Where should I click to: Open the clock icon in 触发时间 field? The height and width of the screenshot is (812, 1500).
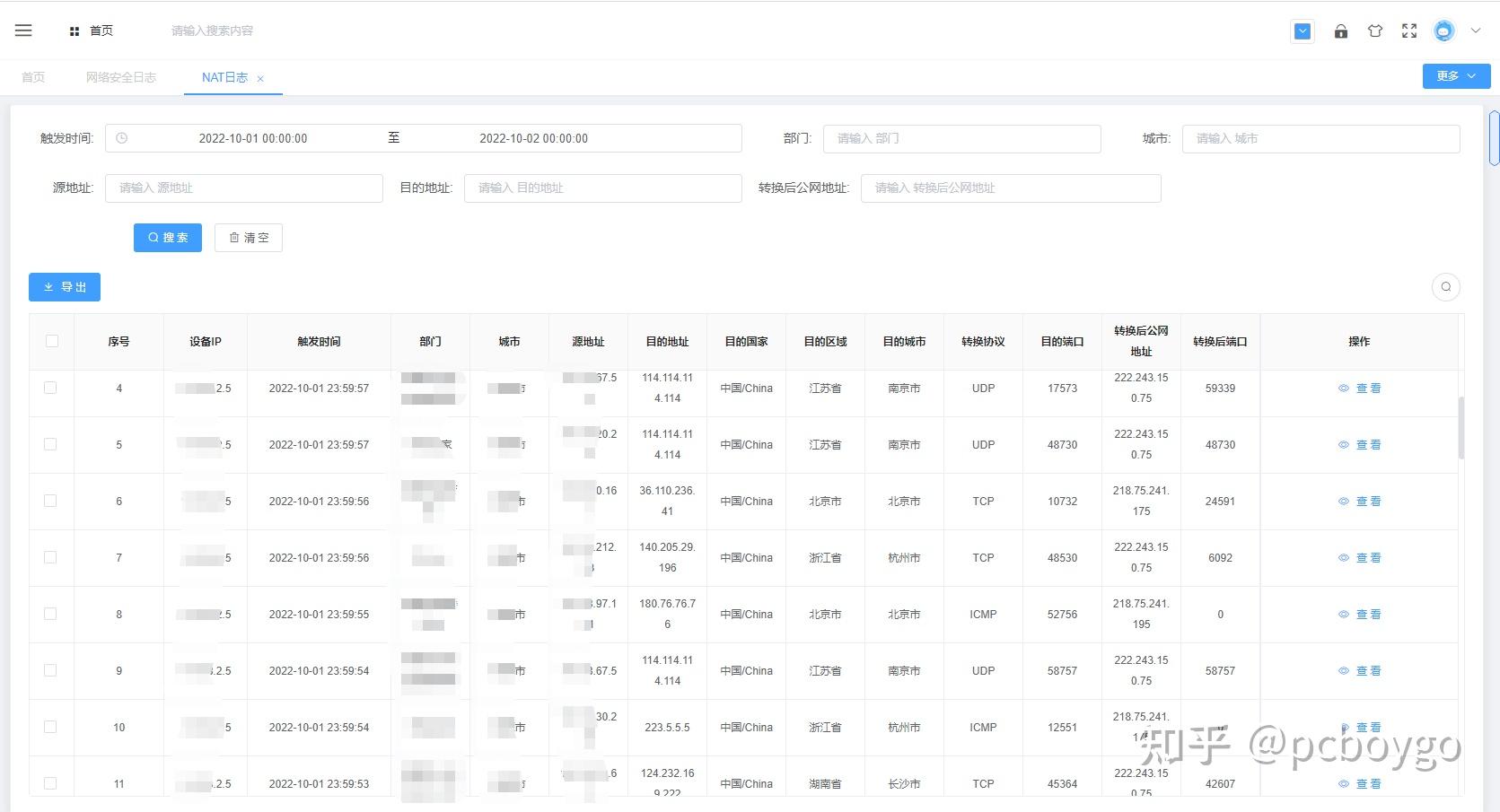pyautogui.click(x=122, y=137)
